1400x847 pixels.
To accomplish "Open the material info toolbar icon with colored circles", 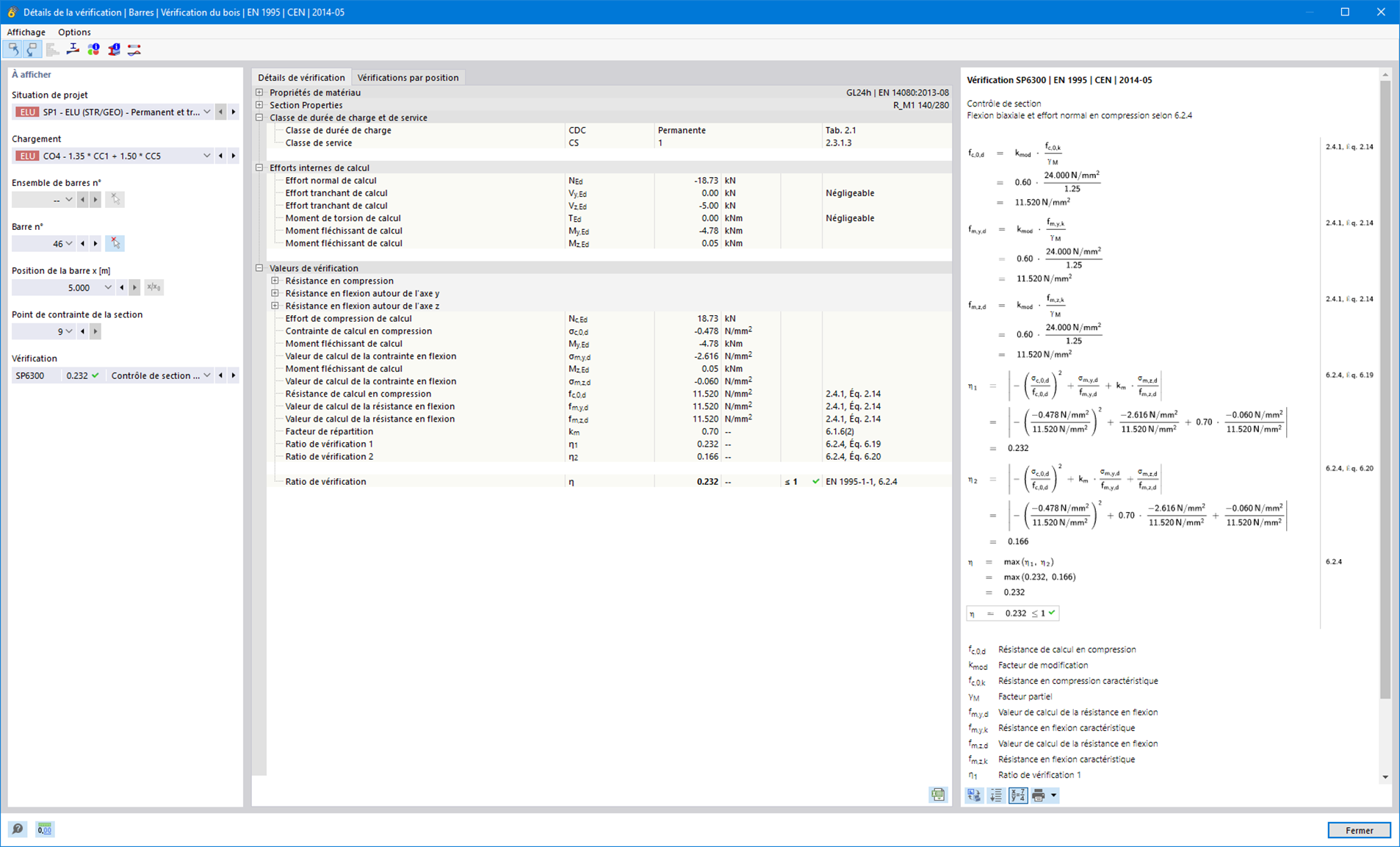I will (93, 49).
